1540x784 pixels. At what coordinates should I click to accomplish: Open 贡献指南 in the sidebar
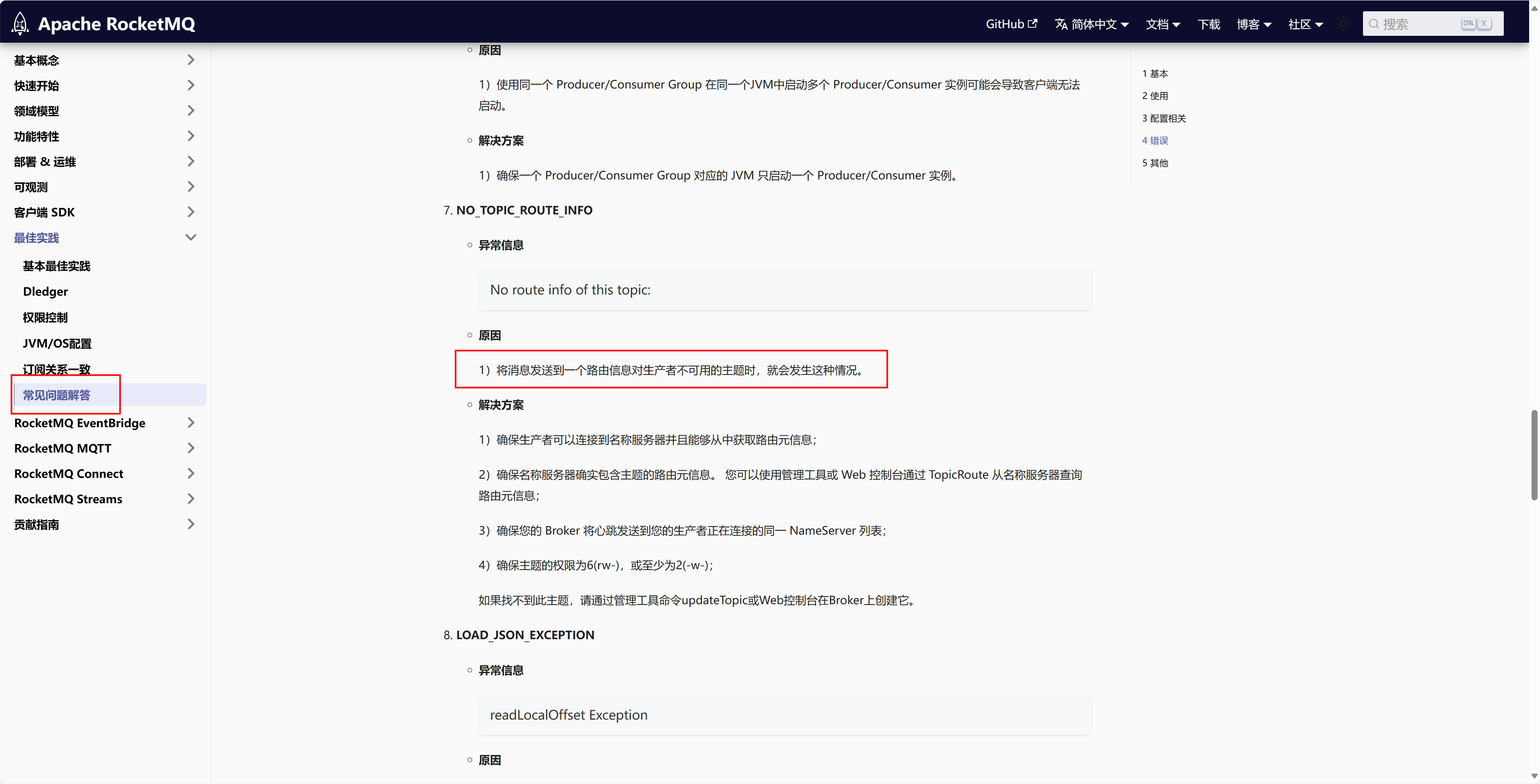coord(37,525)
